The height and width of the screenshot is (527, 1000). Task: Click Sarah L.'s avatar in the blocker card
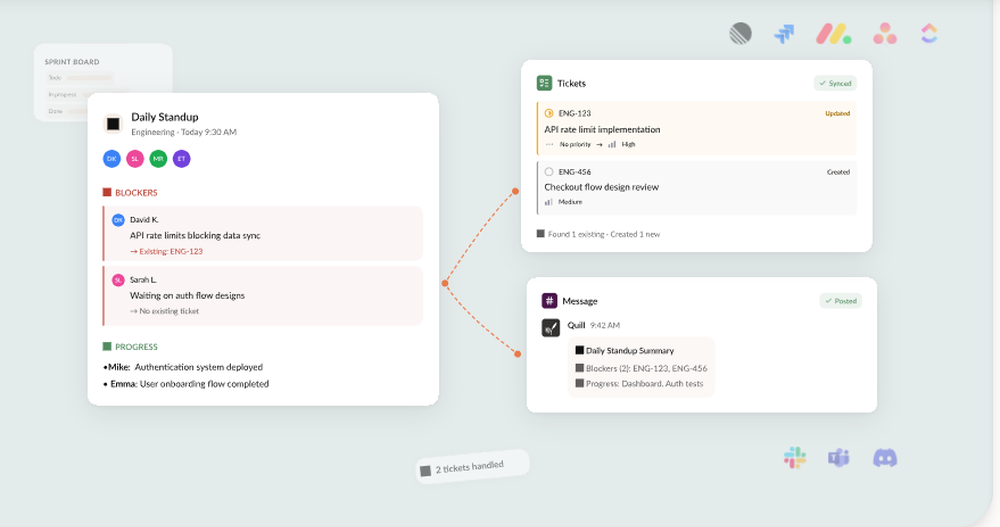(x=118, y=280)
